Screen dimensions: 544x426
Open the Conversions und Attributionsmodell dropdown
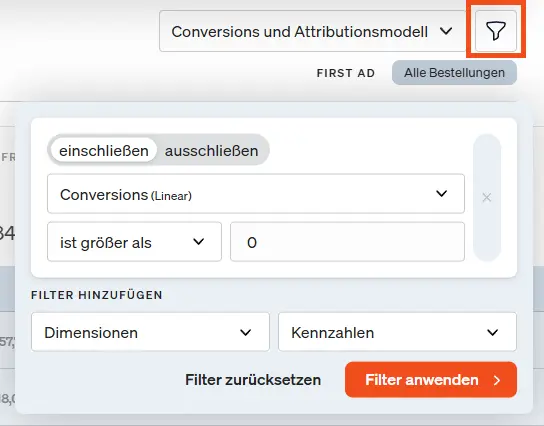click(313, 31)
